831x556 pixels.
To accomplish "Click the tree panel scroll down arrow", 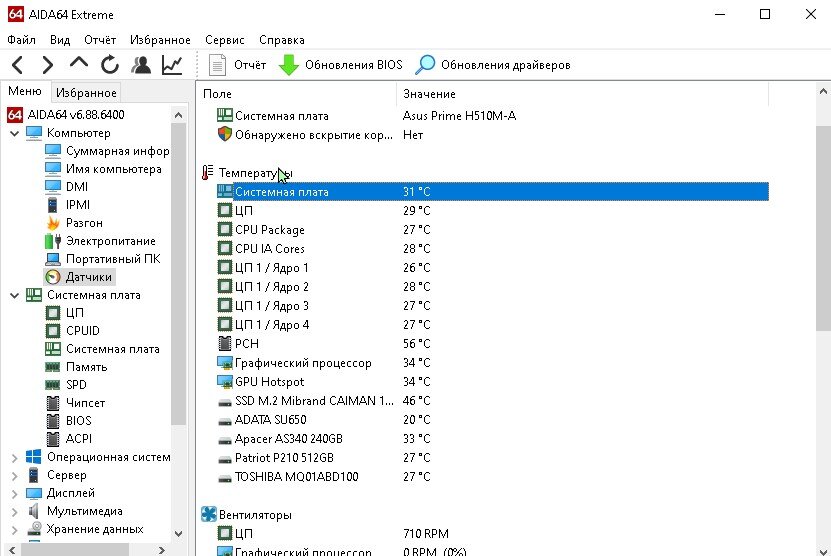I will pyautogui.click(x=179, y=533).
